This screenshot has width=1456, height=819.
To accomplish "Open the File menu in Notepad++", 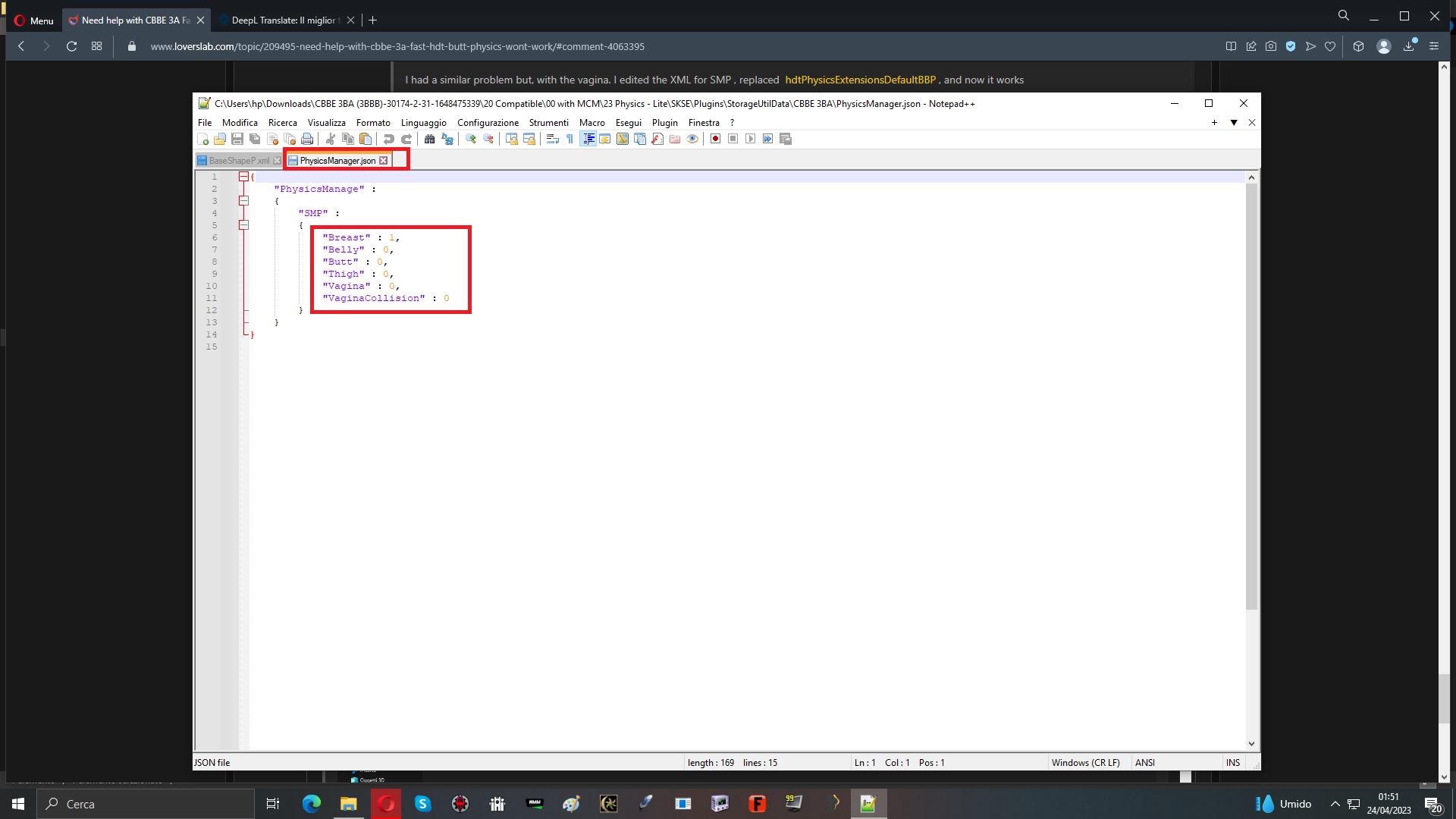I will click(x=205, y=122).
